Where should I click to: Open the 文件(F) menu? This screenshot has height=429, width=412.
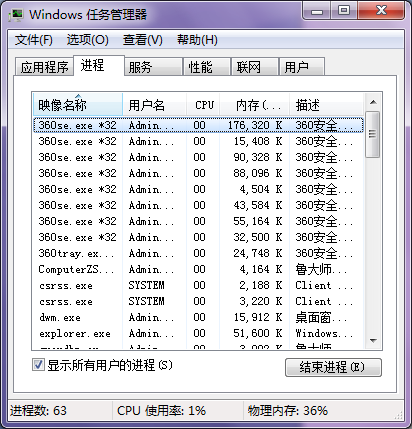point(34,40)
